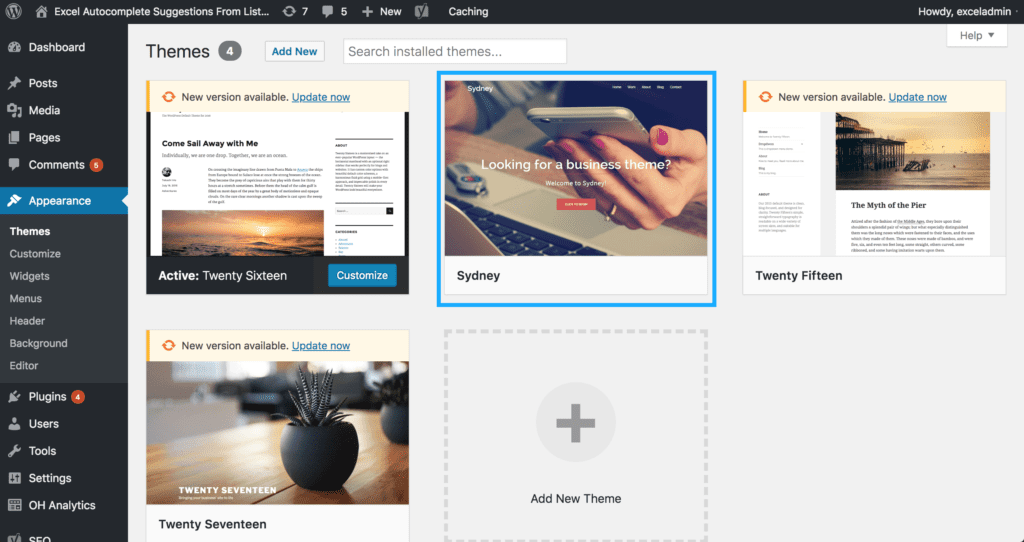This screenshot has height=542, width=1024.
Task: Open the Themes submenu item
Action: 30,231
